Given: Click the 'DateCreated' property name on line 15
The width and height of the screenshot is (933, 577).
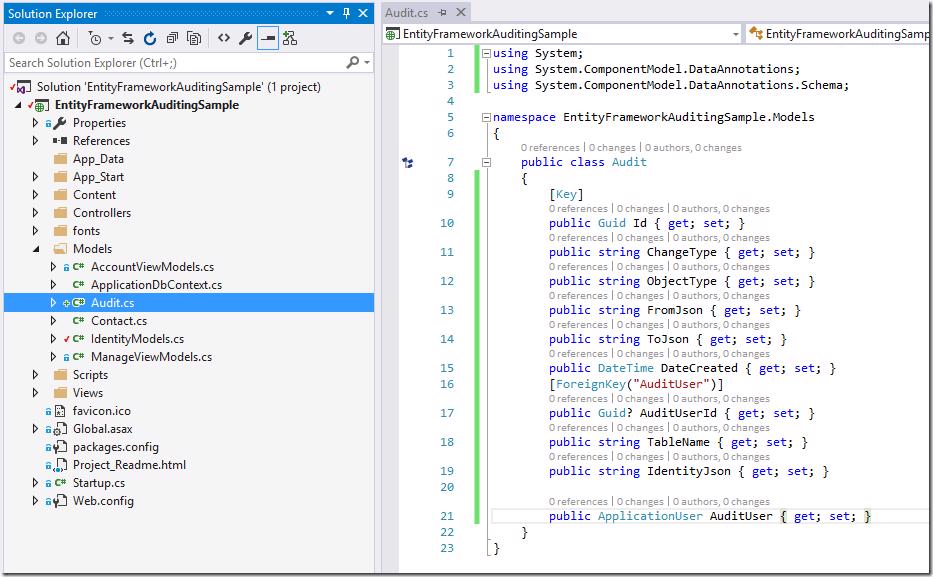Looking at the screenshot, I should [x=699, y=368].
